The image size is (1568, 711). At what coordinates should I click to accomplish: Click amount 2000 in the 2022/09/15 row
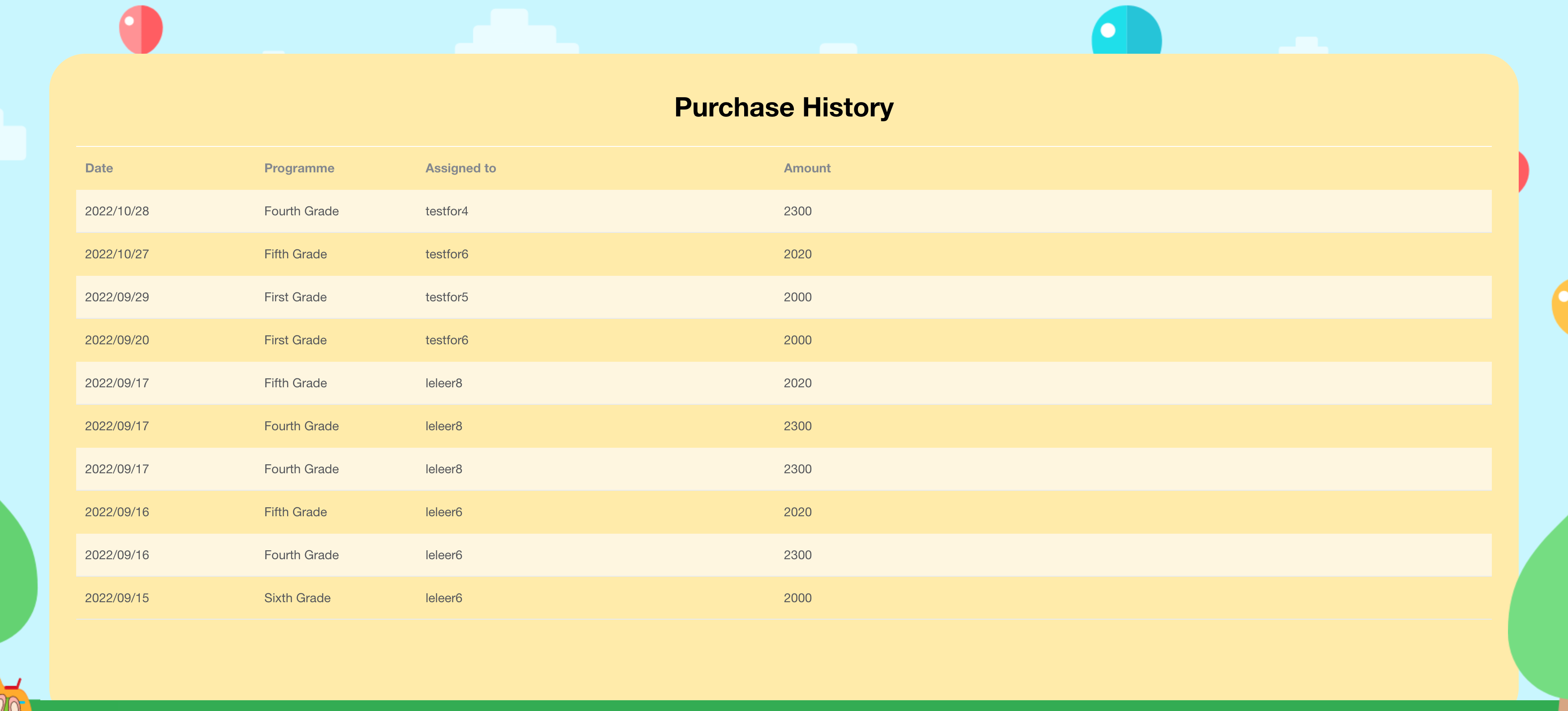pyautogui.click(x=797, y=598)
